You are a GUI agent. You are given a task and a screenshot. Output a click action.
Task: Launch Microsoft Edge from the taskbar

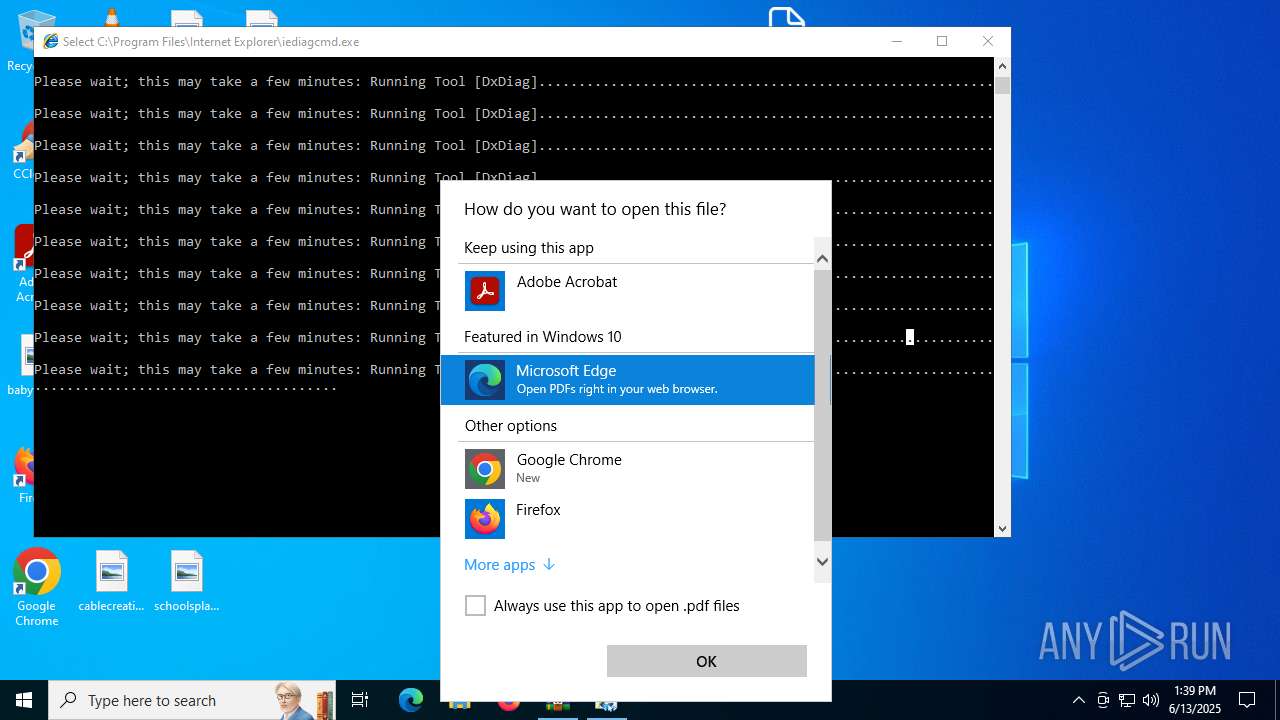coord(411,700)
